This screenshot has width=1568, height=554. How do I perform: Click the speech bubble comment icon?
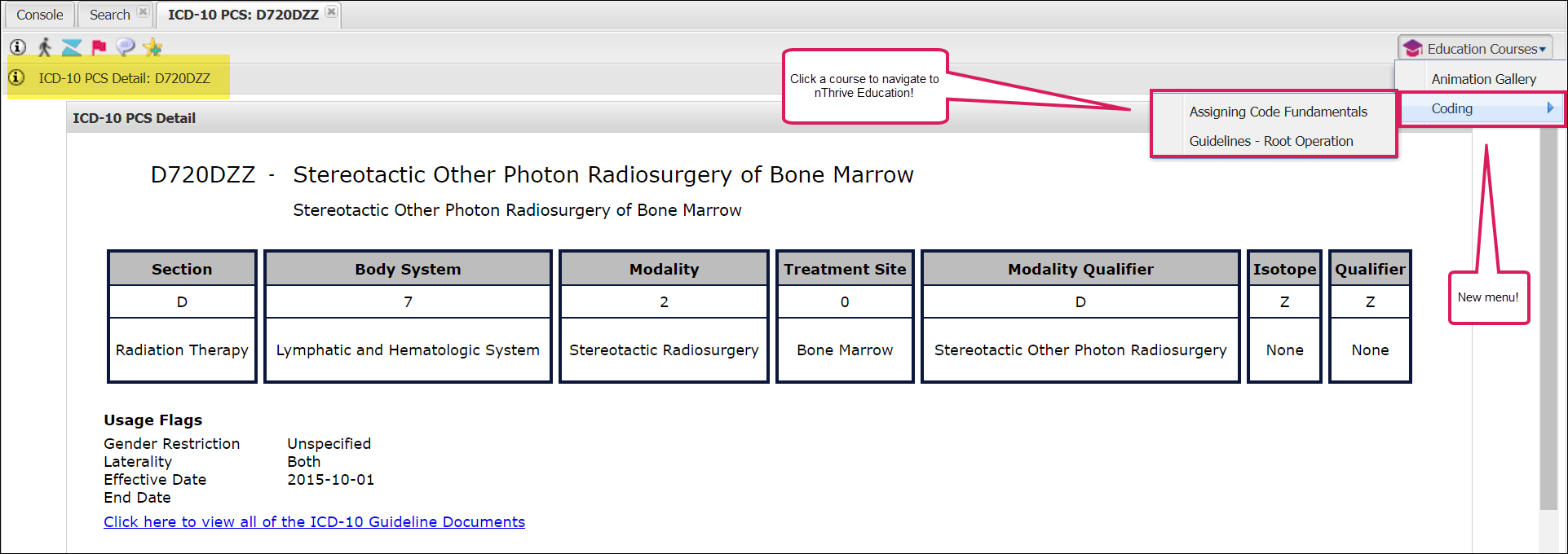(125, 47)
